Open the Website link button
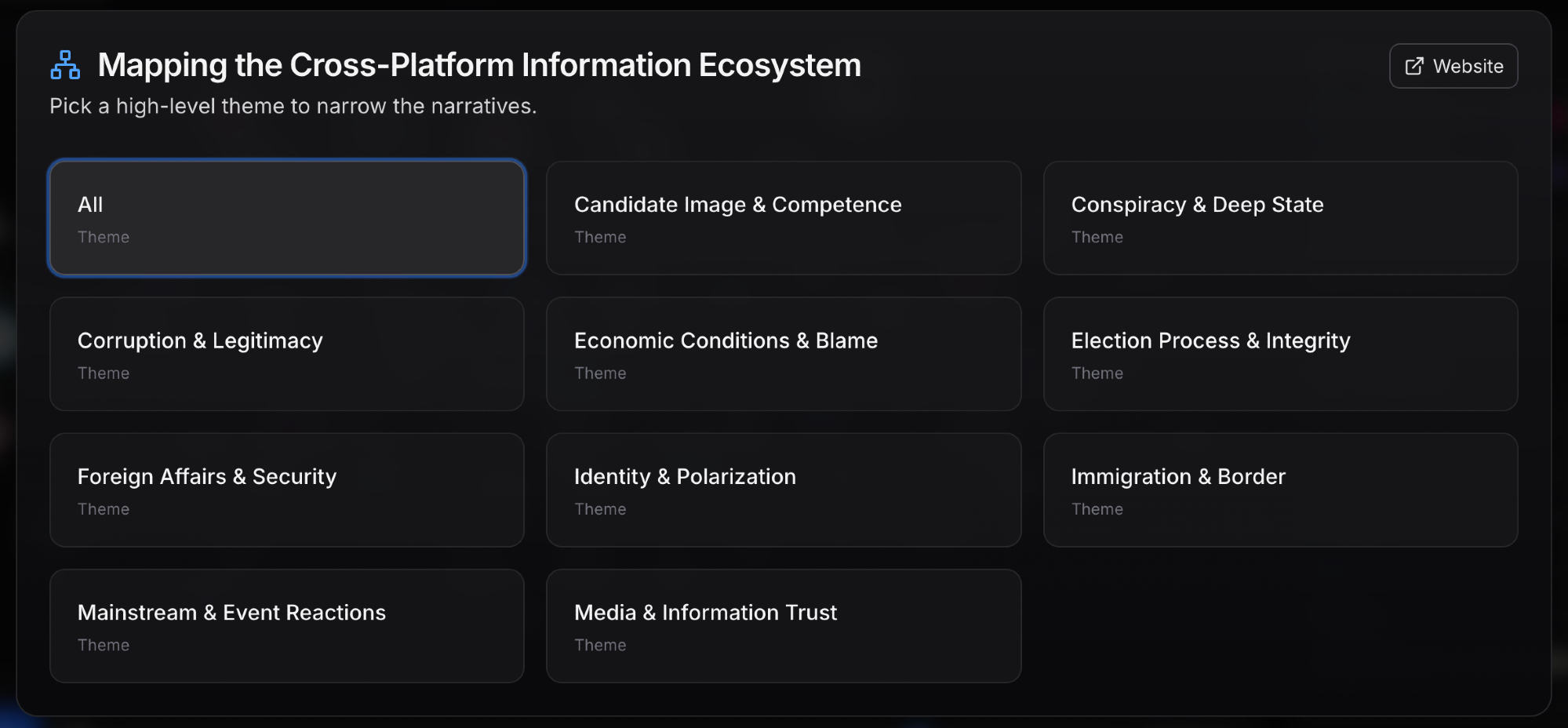 [x=1453, y=66]
